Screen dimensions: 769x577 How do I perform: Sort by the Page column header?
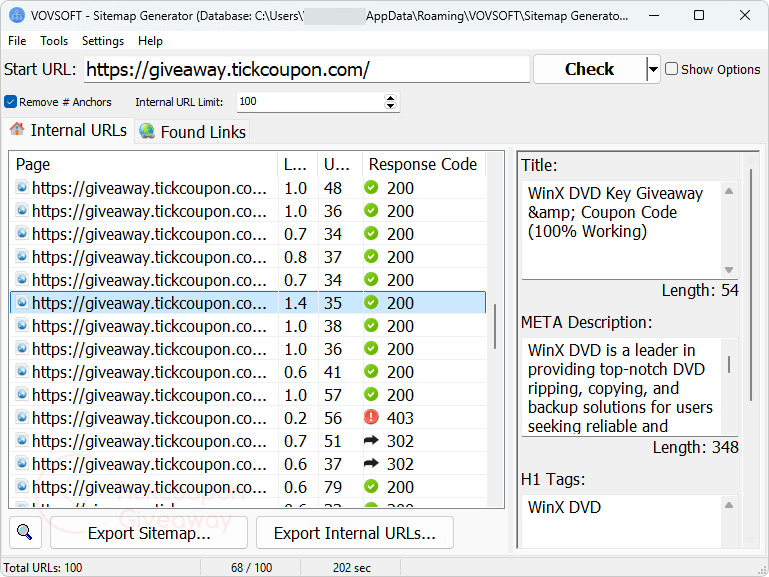[x=144, y=164]
